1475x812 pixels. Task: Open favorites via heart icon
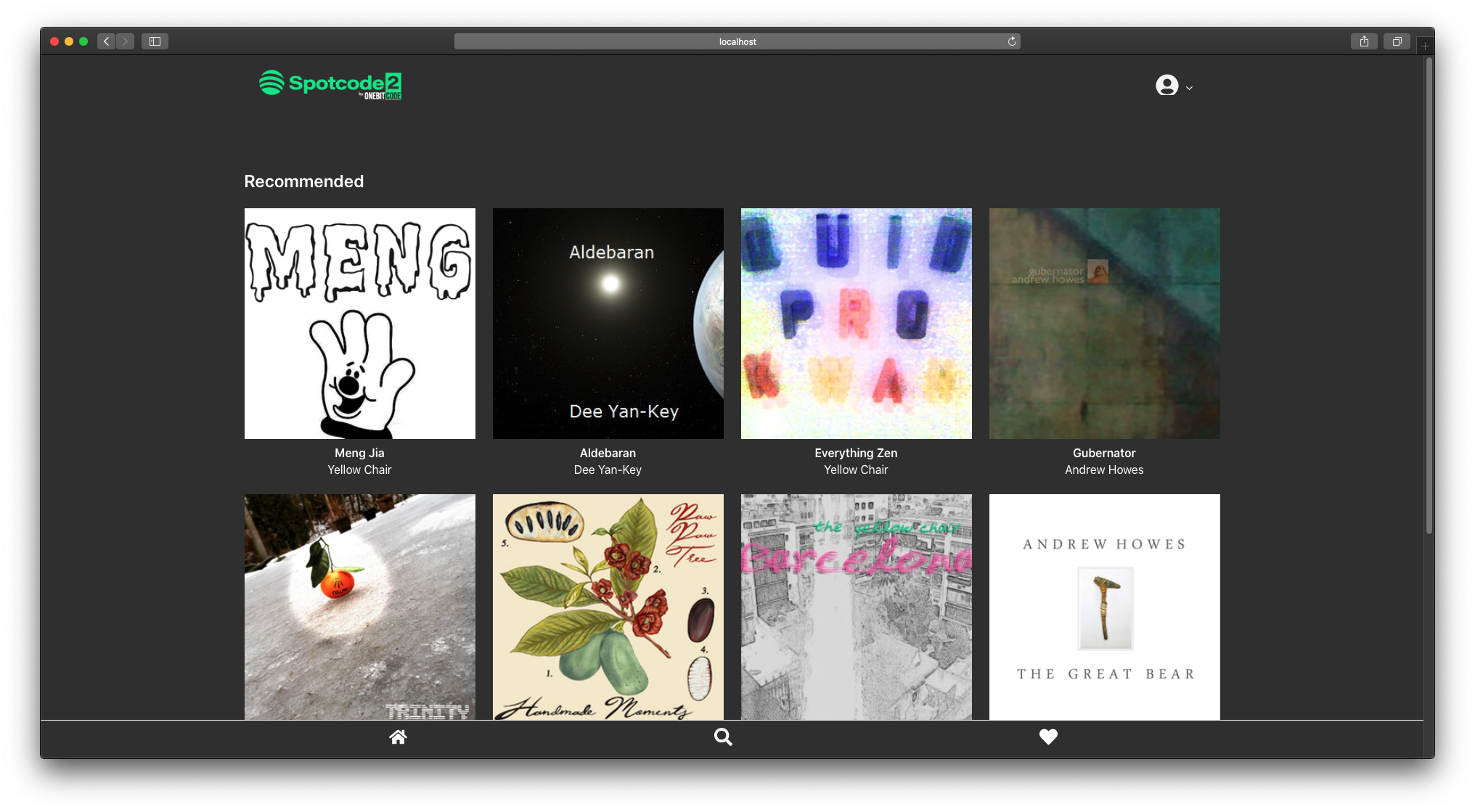(x=1048, y=737)
